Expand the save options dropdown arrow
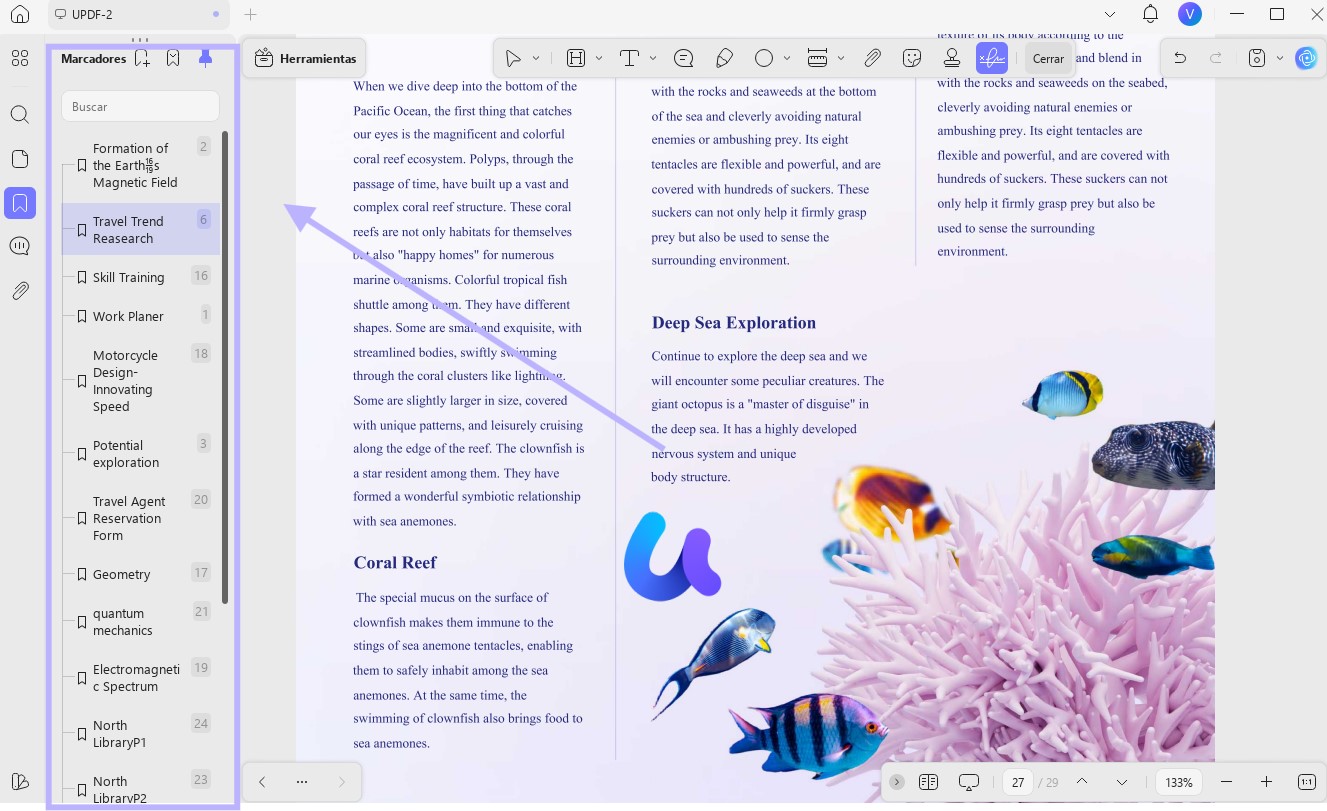Image resolution: width=1327 pixels, height=811 pixels. click(1280, 59)
